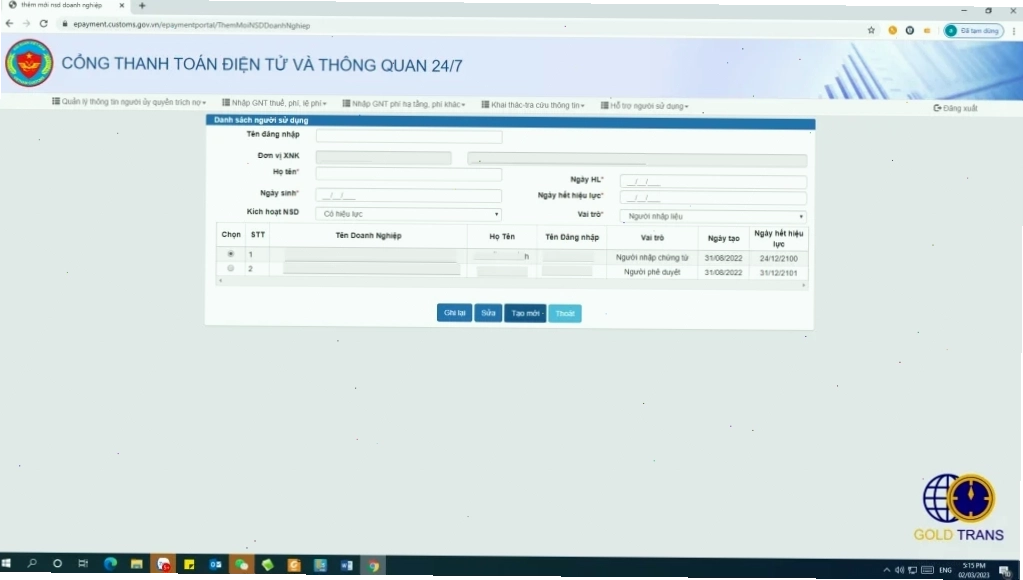
Task: Click the browser address bar URL
Action: click(x=191, y=25)
